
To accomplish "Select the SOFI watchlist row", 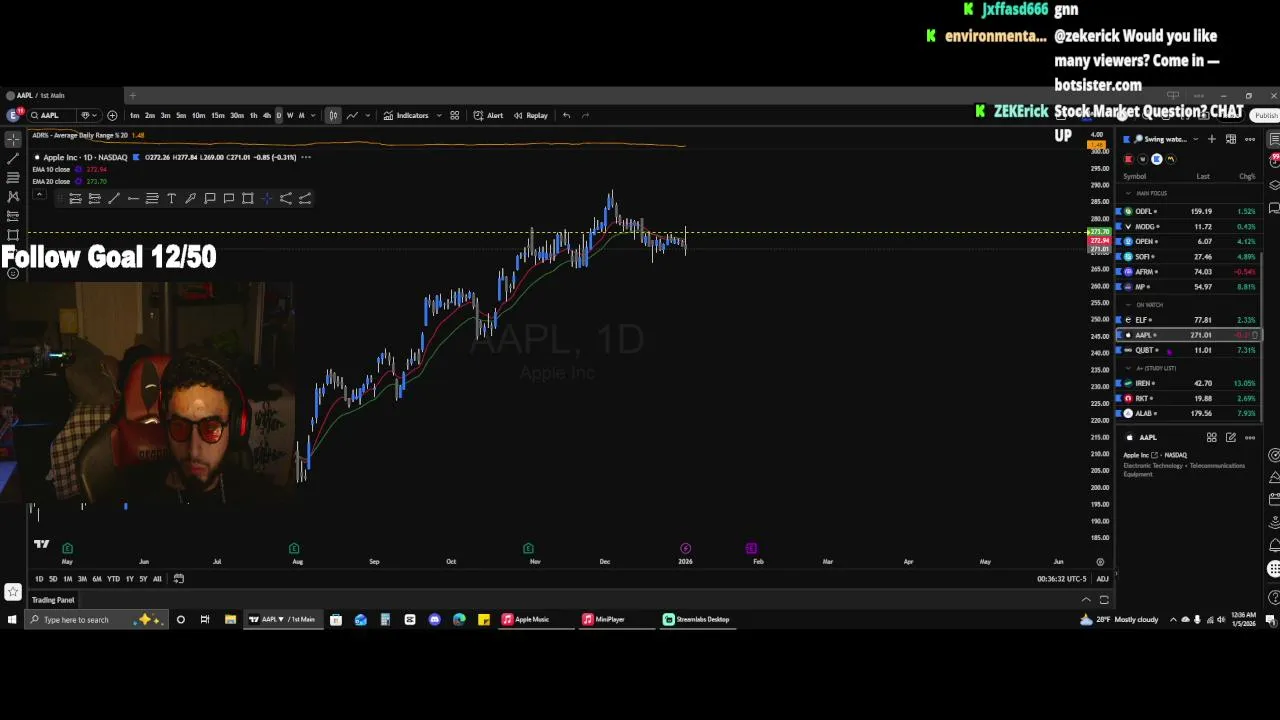I will pyautogui.click(x=1189, y=257).
